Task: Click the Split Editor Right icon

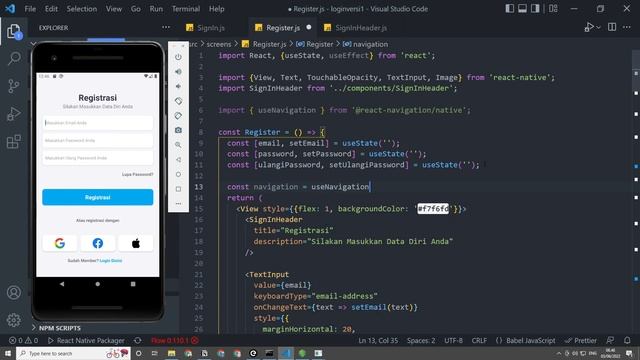Action: click(612, 27)
